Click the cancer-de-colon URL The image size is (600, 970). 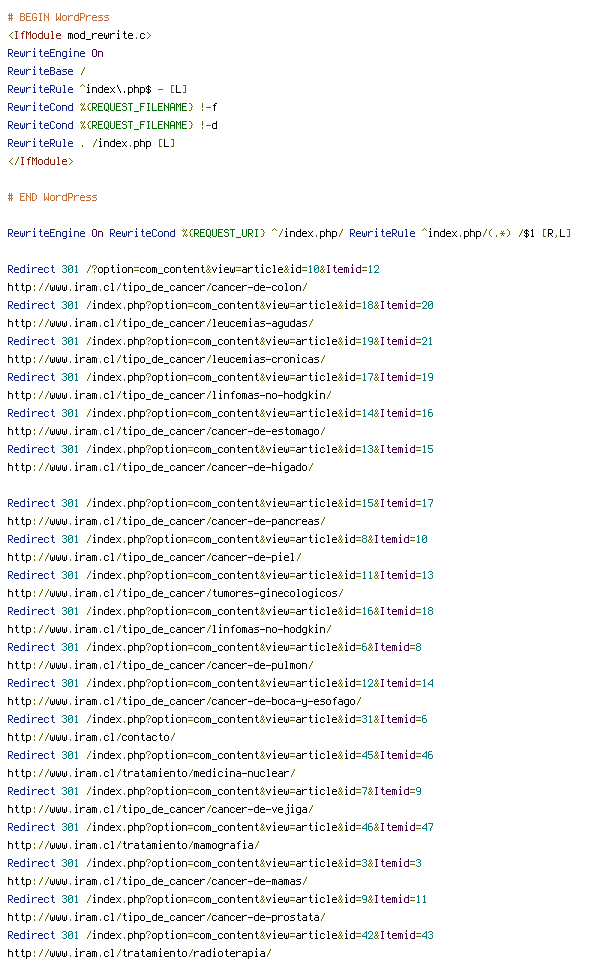[157, 287]
